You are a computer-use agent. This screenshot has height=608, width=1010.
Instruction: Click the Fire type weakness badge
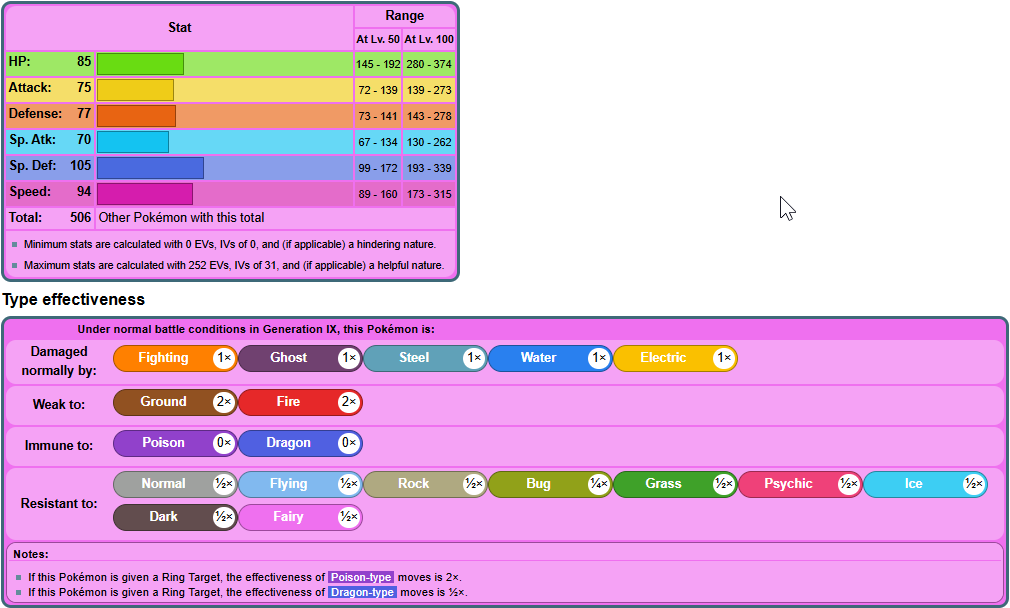click(300, 403)
